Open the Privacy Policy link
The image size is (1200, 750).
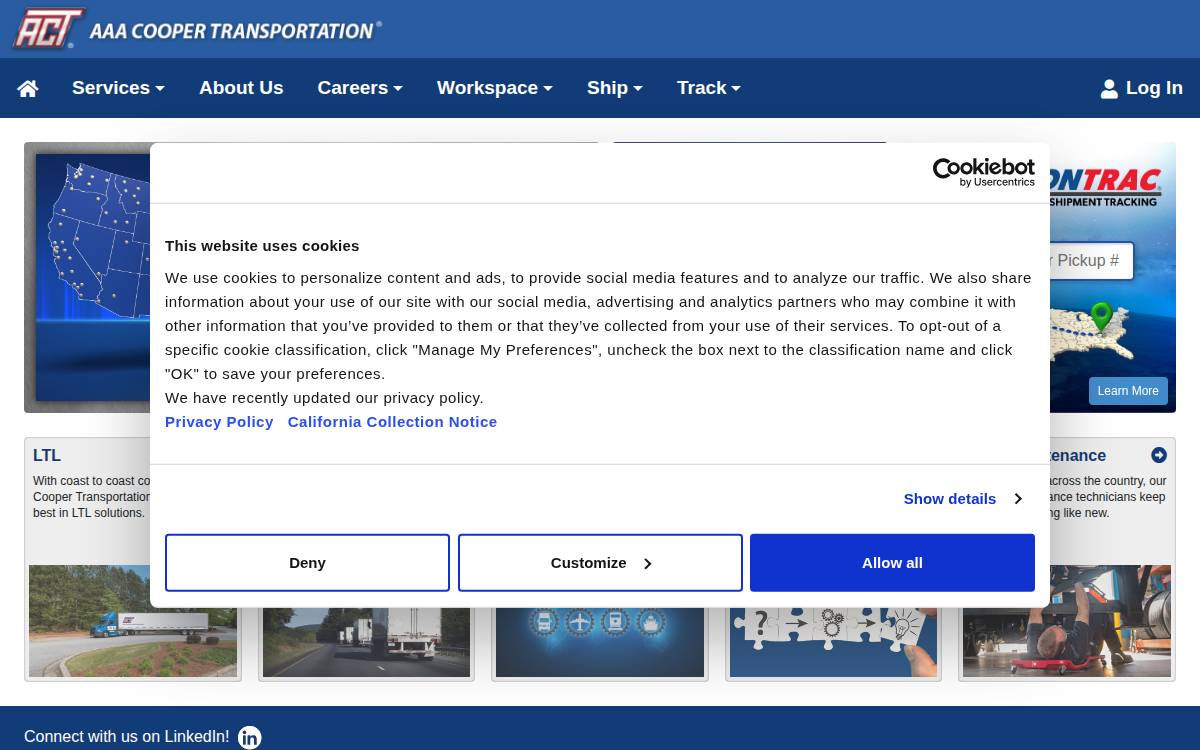[x=219, y=422]
